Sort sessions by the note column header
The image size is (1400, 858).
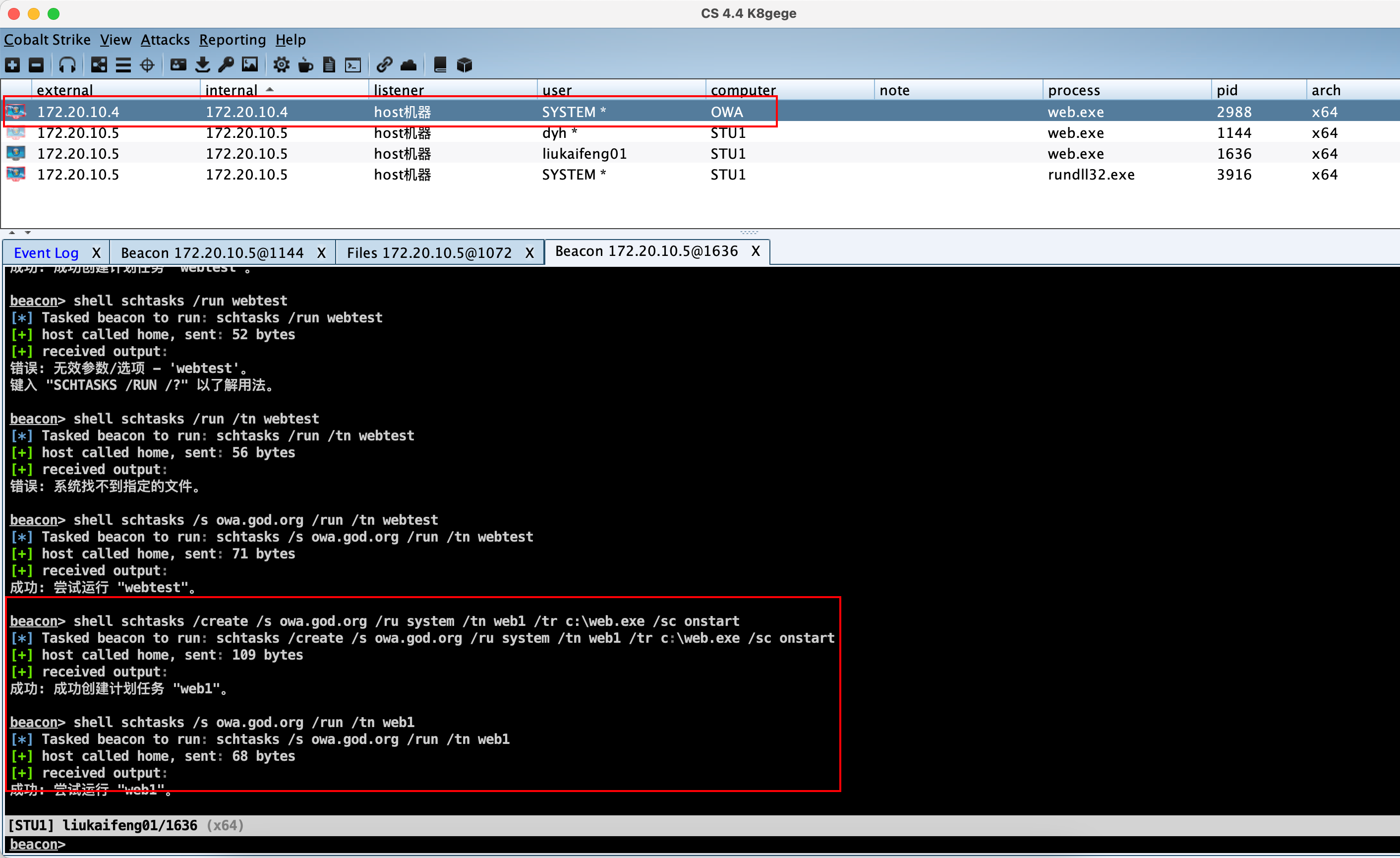[x=958, y=90]
